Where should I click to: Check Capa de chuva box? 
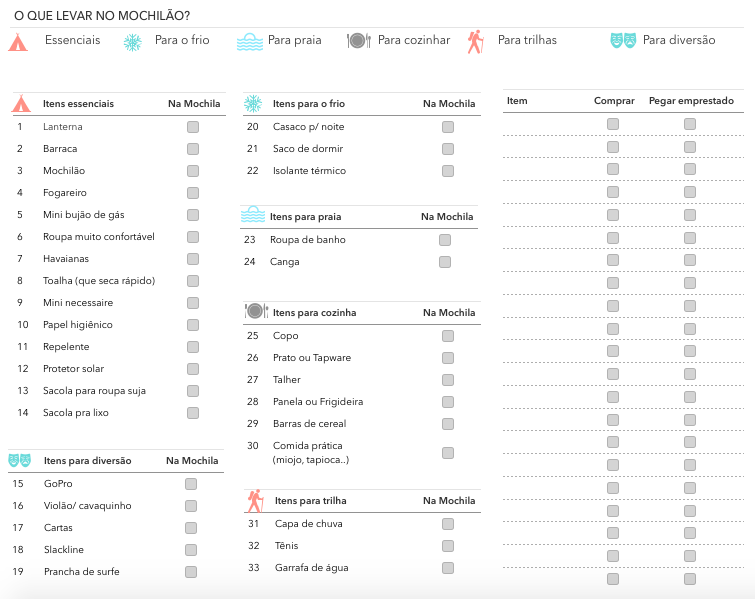448,524
